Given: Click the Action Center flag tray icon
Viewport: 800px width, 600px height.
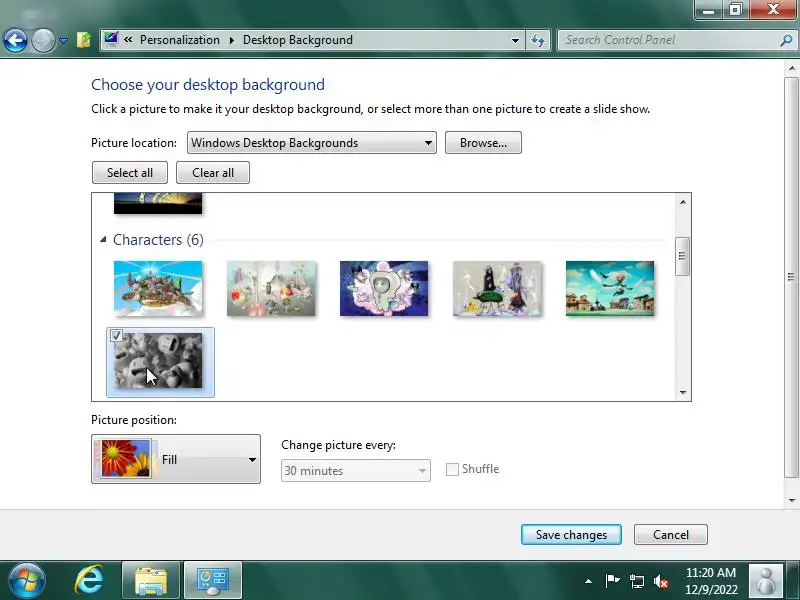Looking at the screenshot, I should click(x=613, y=581).
